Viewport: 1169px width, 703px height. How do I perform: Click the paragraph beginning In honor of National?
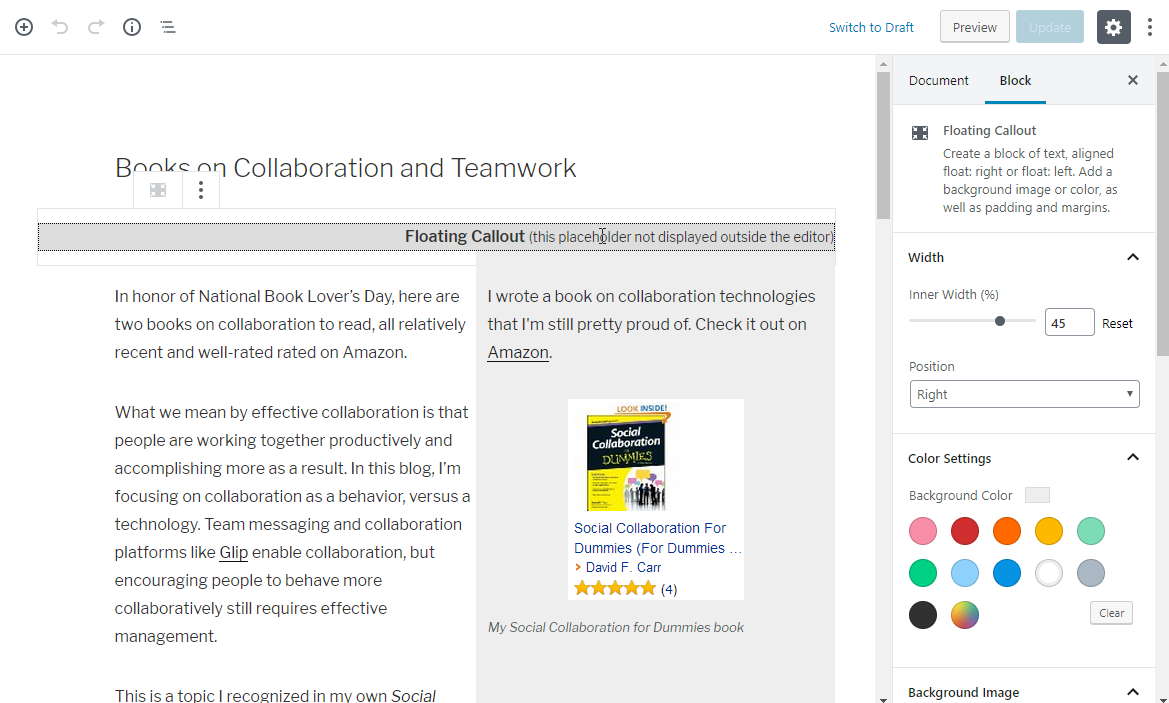tap(291, 324)
